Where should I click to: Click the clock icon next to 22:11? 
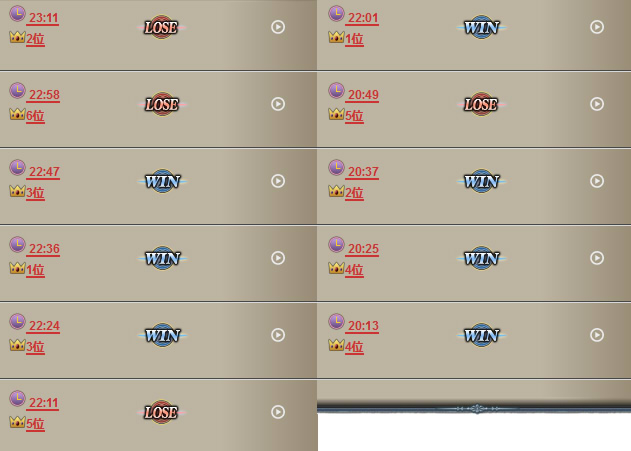[17, 398]
